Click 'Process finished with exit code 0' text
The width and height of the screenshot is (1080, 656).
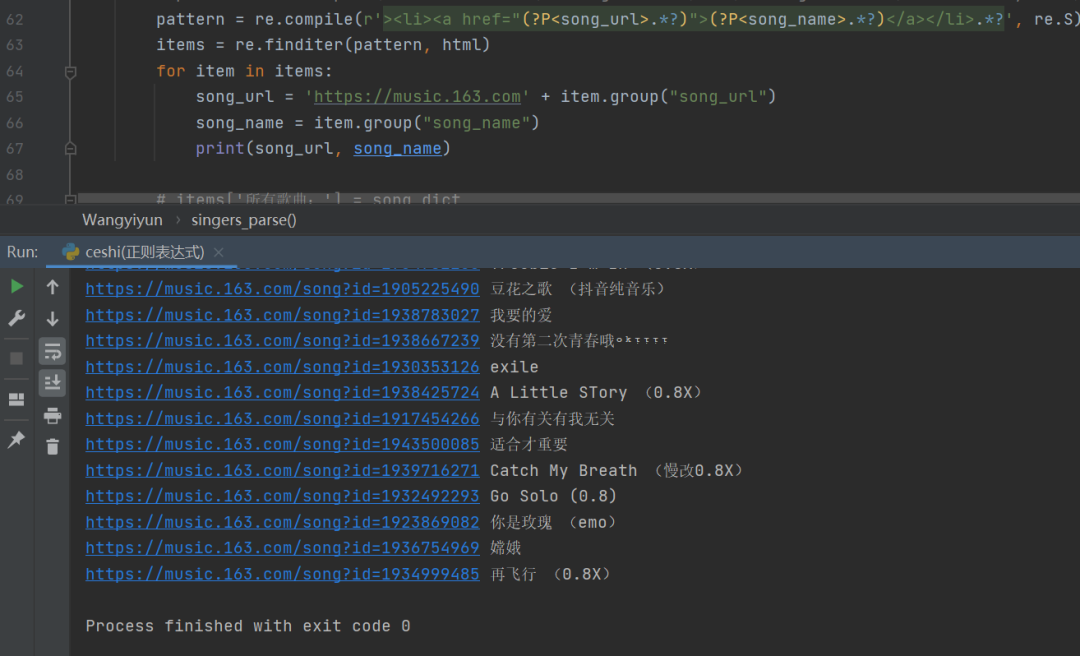coord(248,626)
